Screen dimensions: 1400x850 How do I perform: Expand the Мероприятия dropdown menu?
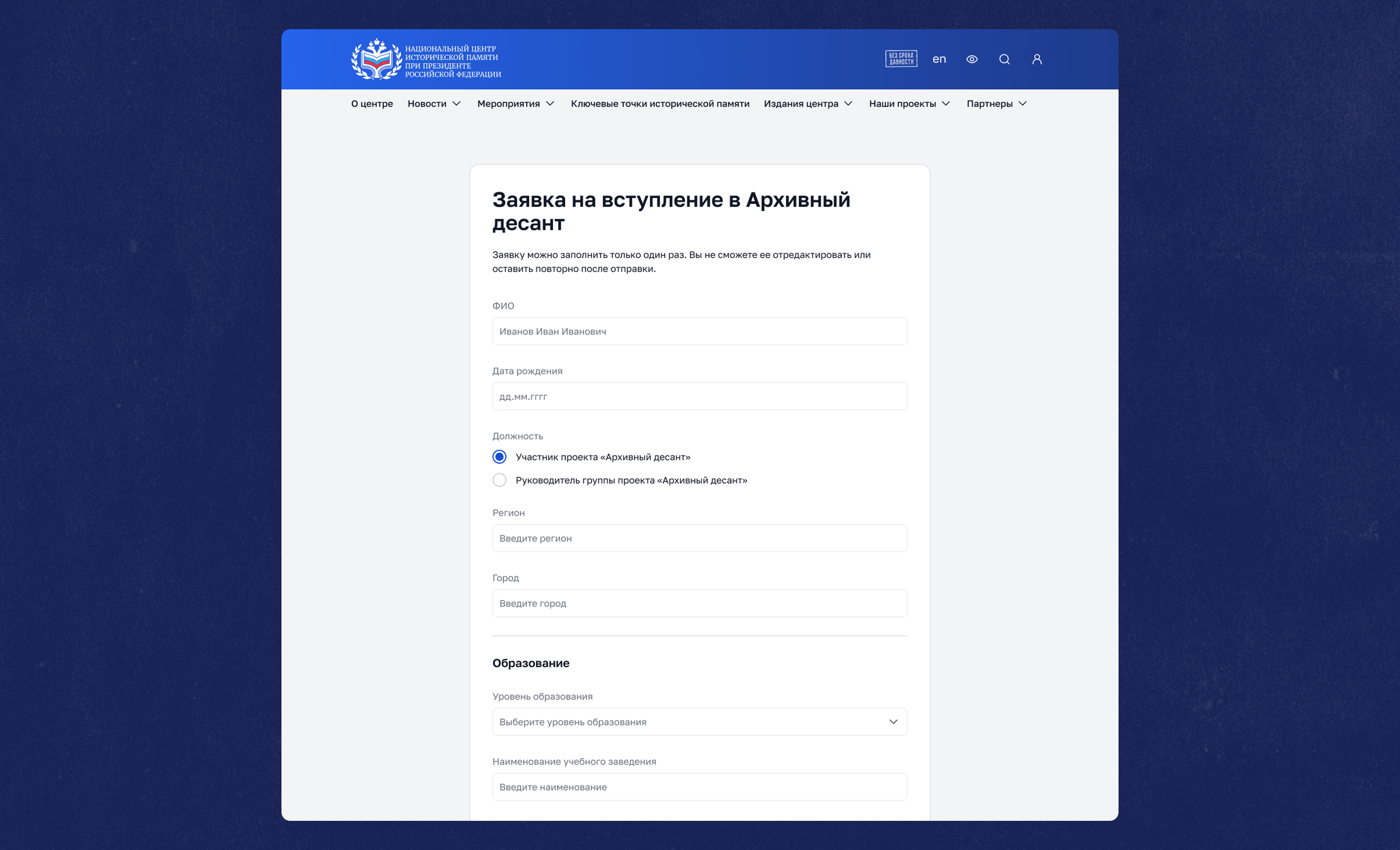[x=515, y=104]
